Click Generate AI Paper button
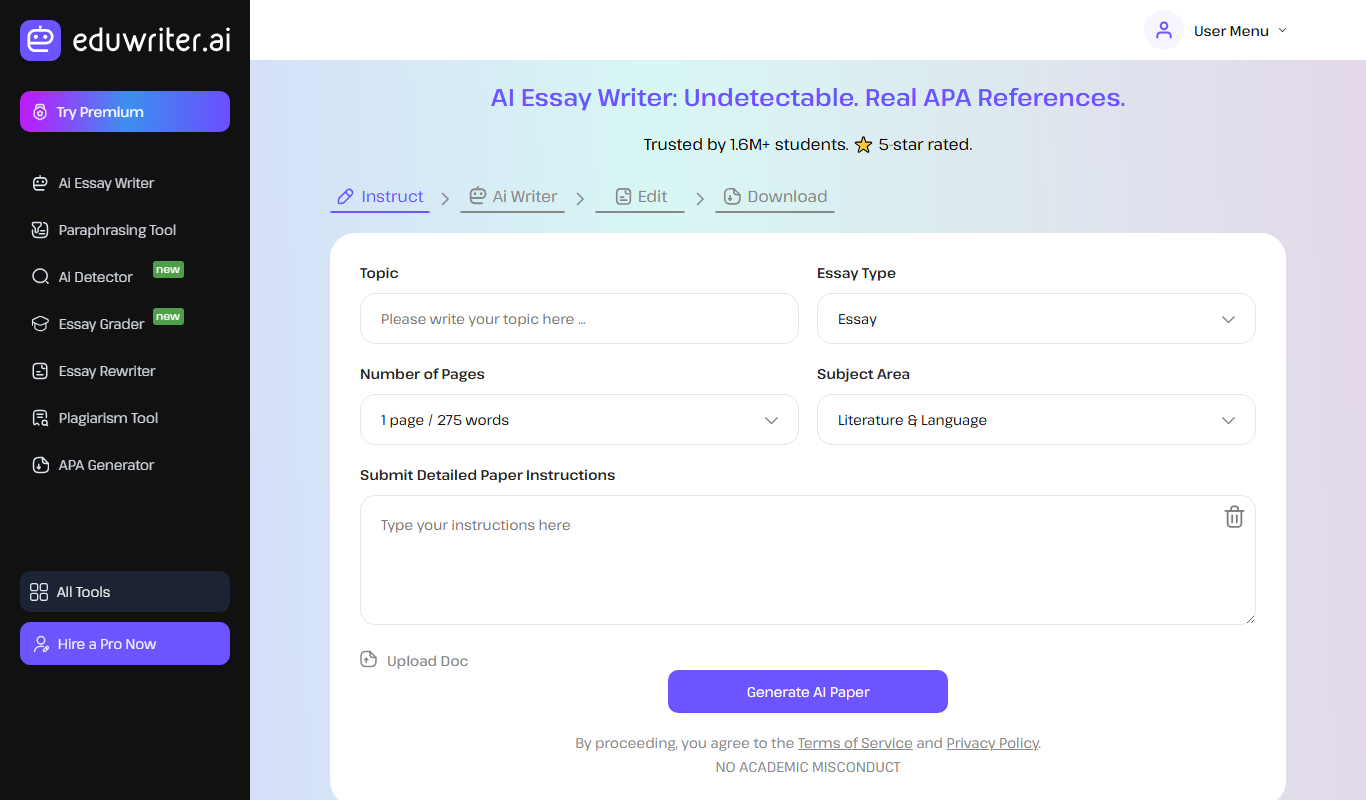The image size is (1366, 800). click(808, 692)
